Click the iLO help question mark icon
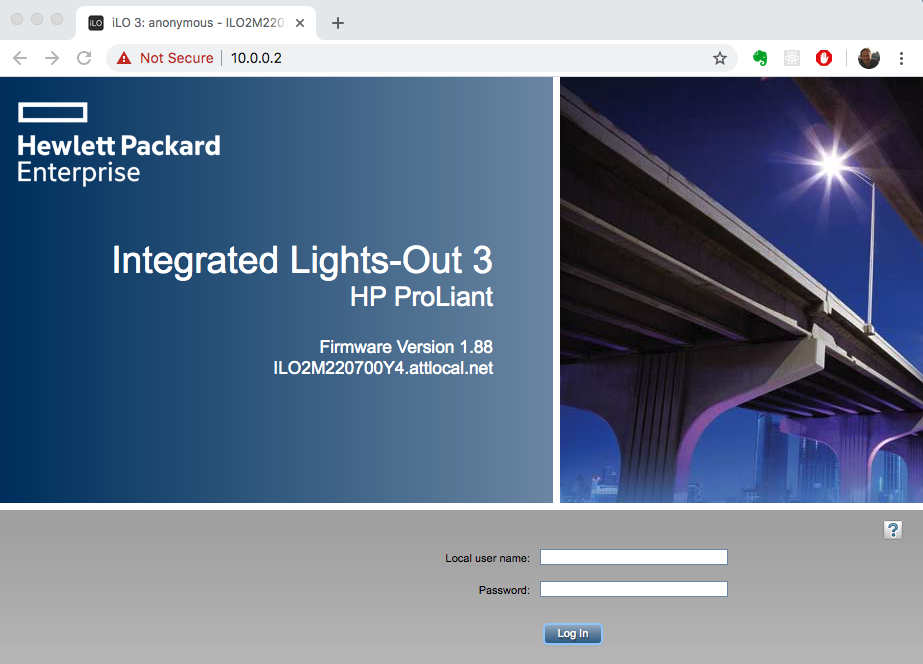This screenshot has width=923, height=664. pyautogui.click(x=892, y=530)
